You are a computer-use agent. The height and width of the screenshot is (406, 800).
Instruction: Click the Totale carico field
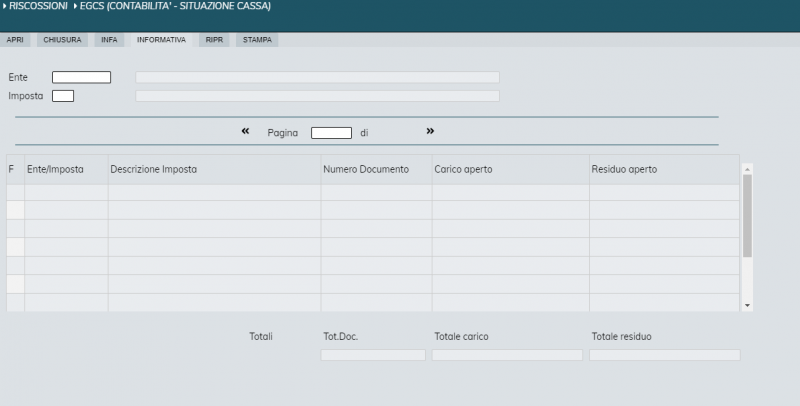[507, 355]
